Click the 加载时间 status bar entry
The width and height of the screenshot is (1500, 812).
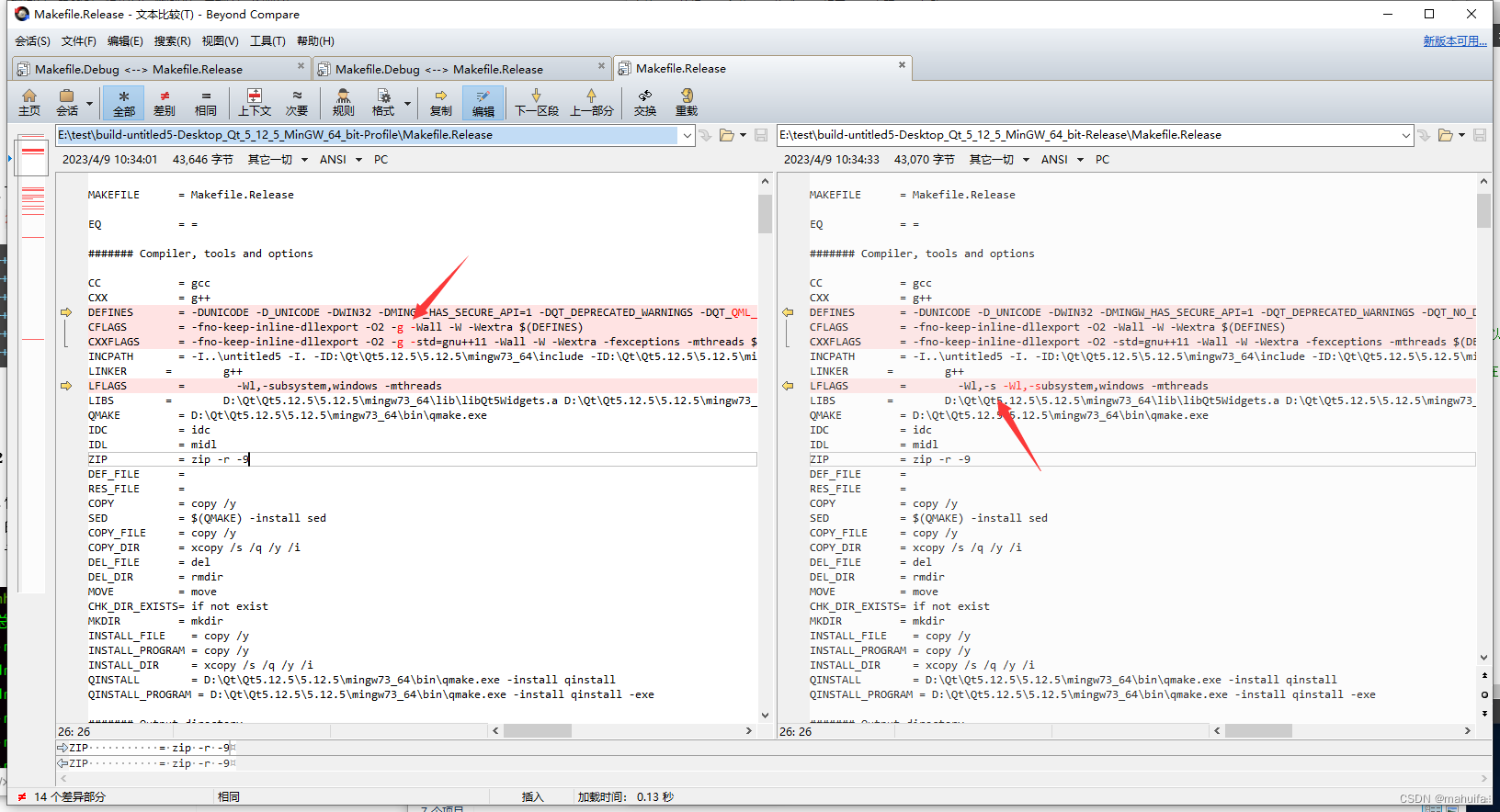[625, 797]
